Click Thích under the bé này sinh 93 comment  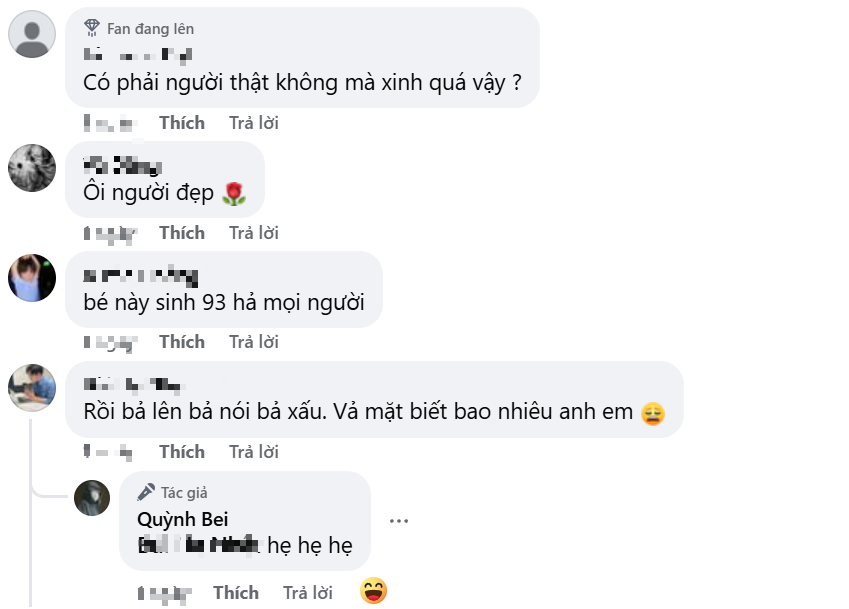click(x=181, y=341)
